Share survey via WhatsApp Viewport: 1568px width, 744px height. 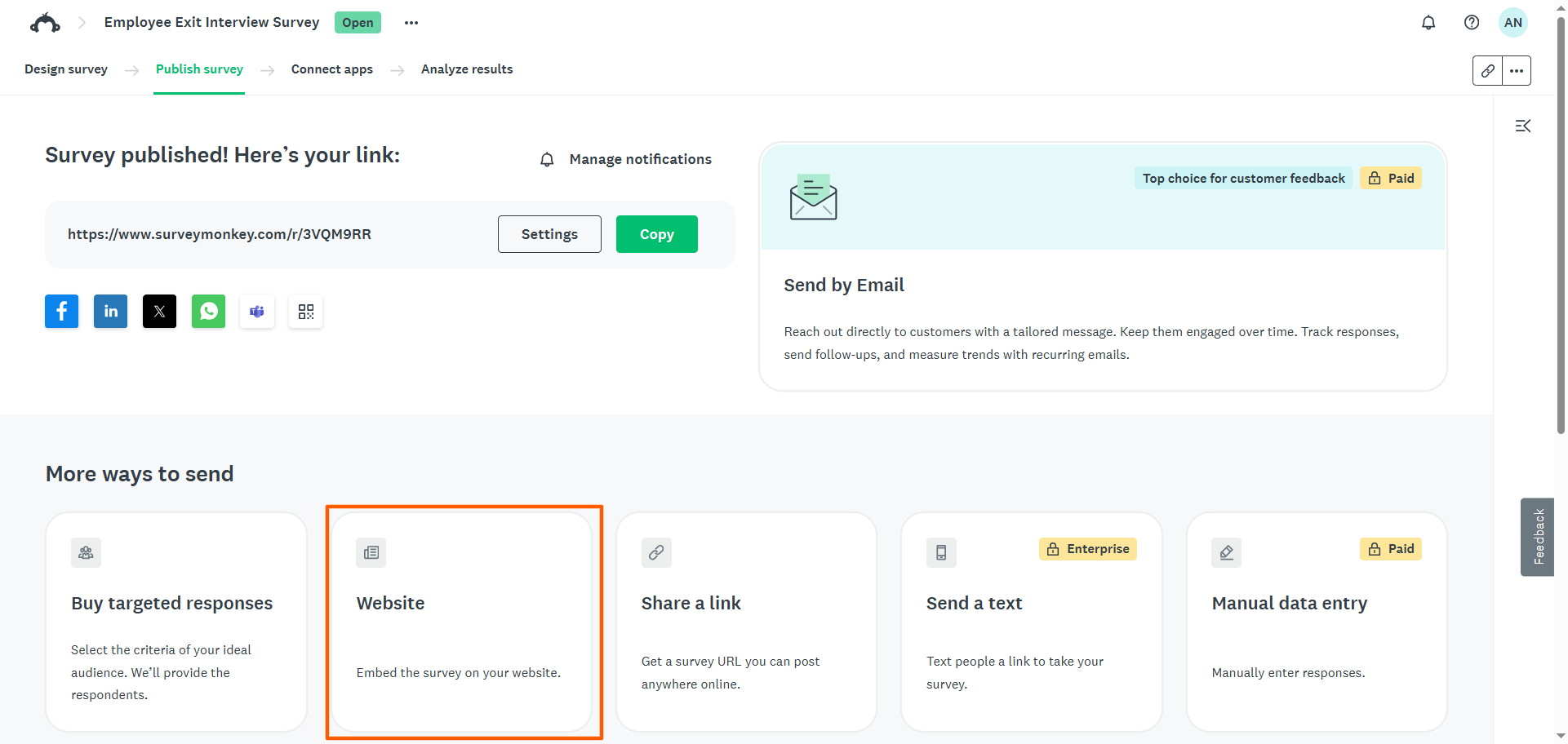[x=209, y=312]
